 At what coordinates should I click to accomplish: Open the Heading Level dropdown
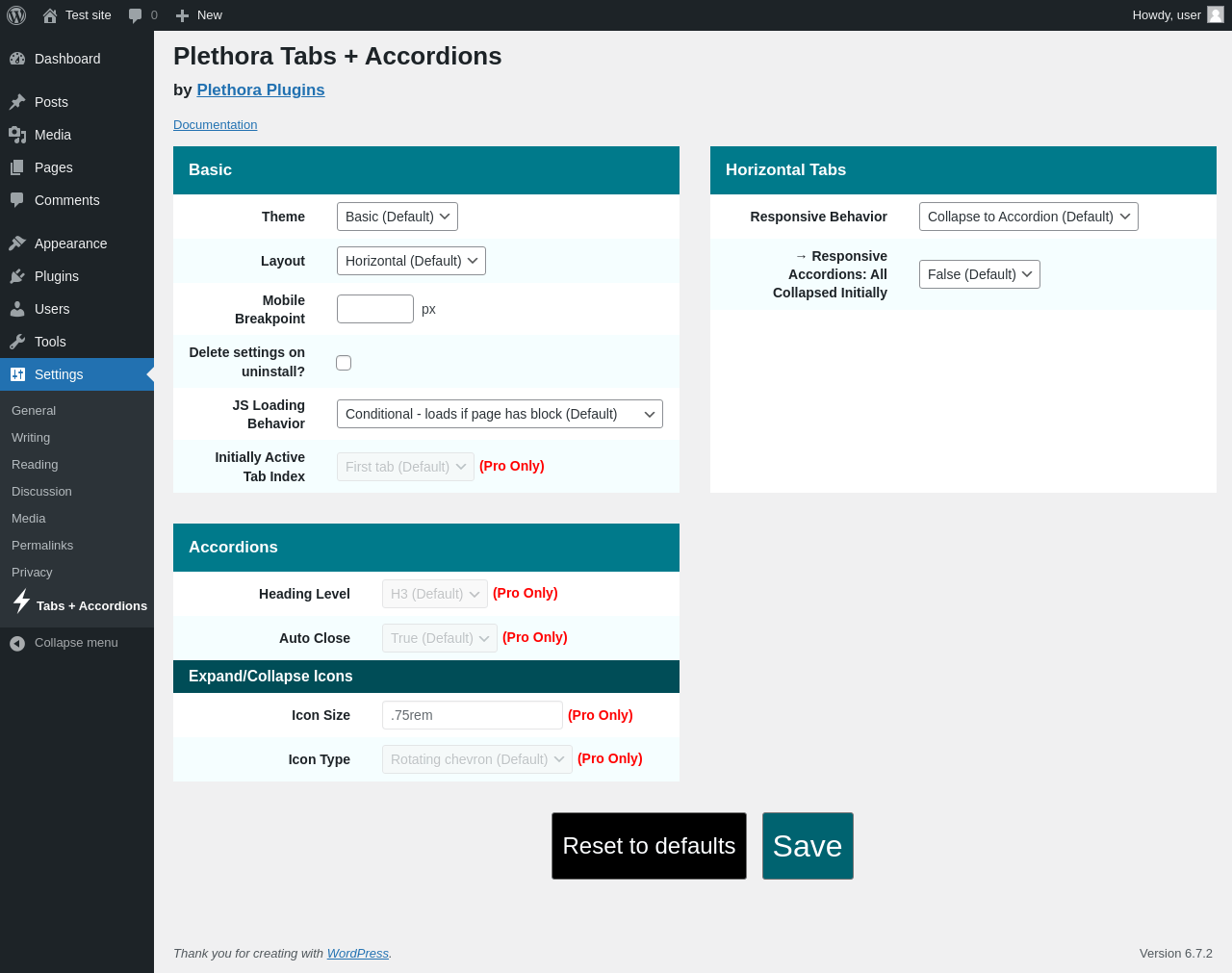(x=435, y=594)
